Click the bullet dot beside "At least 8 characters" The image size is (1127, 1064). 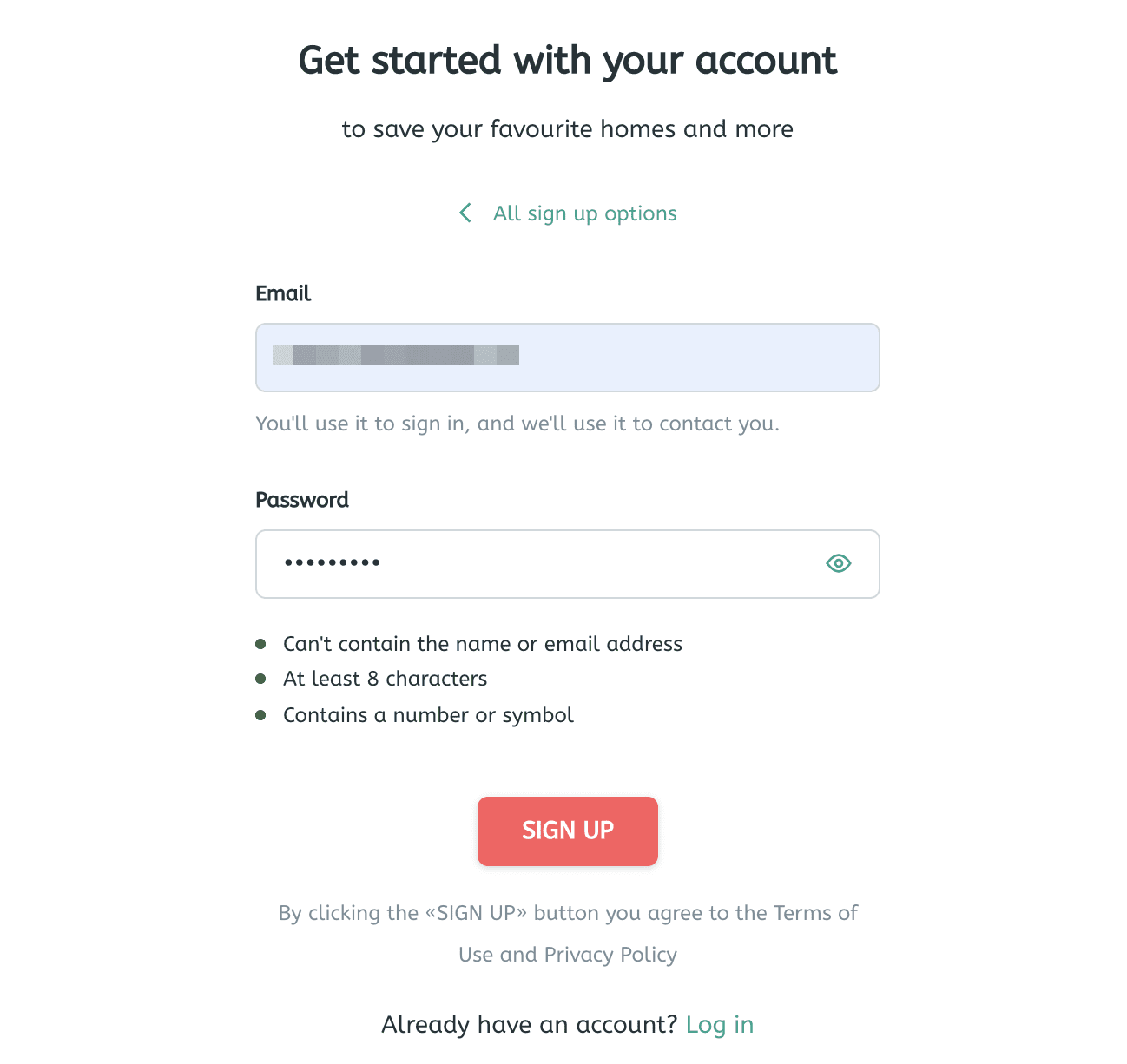click(260, 679)
